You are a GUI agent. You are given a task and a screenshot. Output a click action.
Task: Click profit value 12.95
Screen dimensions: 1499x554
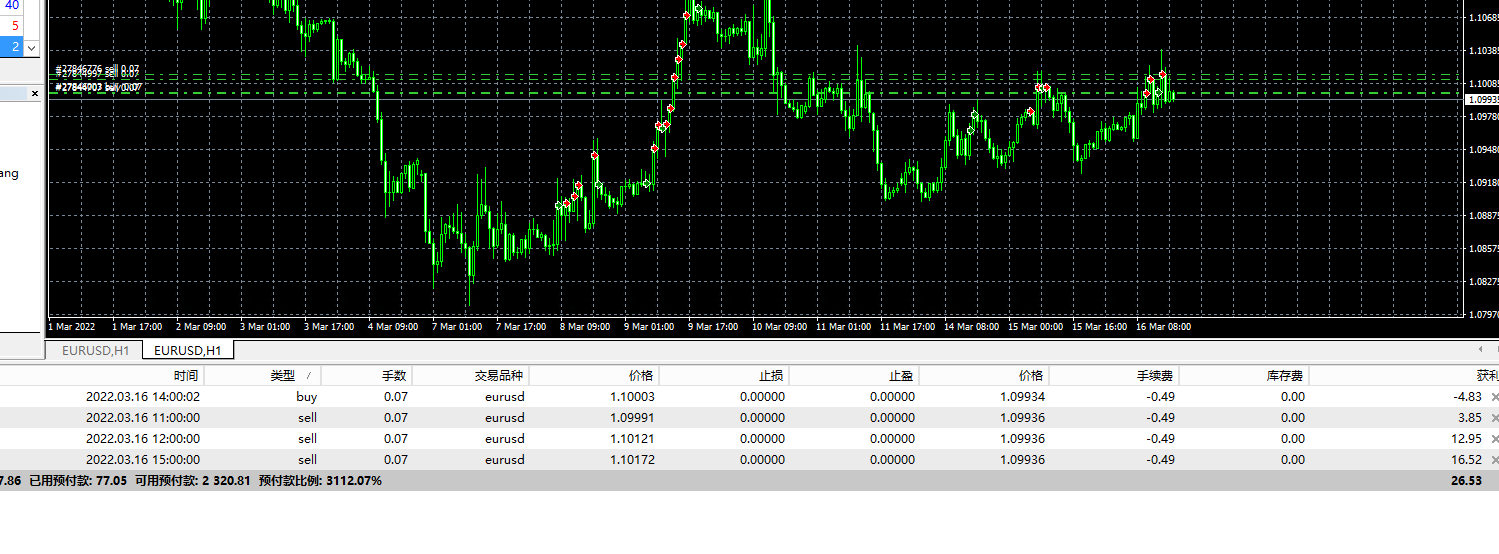click(1467, 439)
